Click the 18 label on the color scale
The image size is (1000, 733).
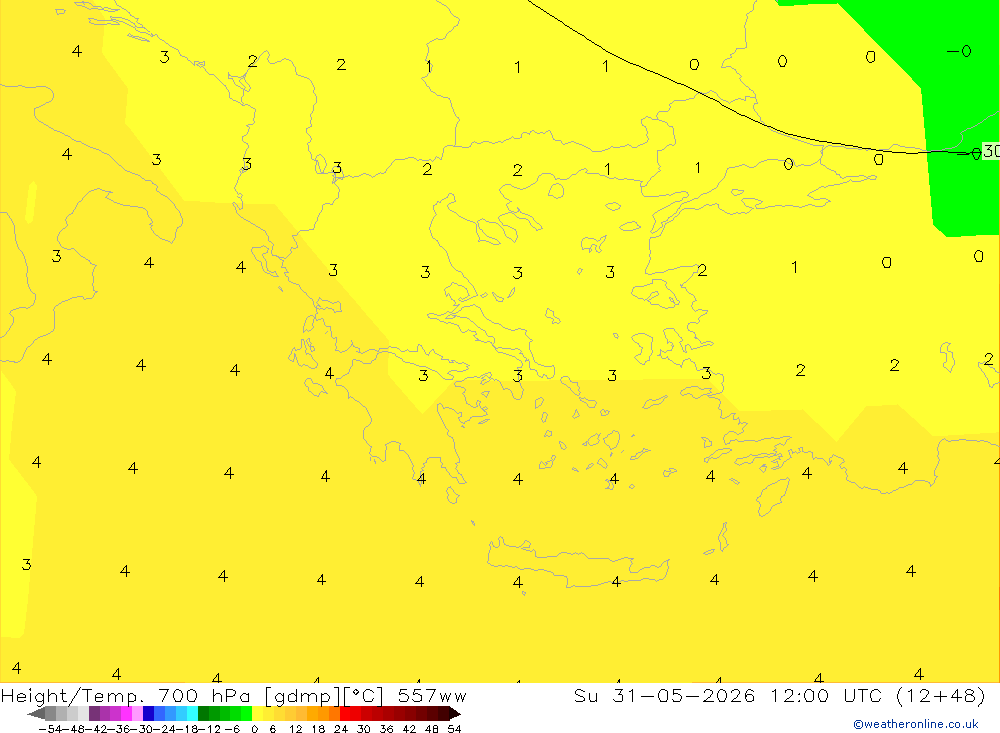pyautogui.click(x=319, y=729)
